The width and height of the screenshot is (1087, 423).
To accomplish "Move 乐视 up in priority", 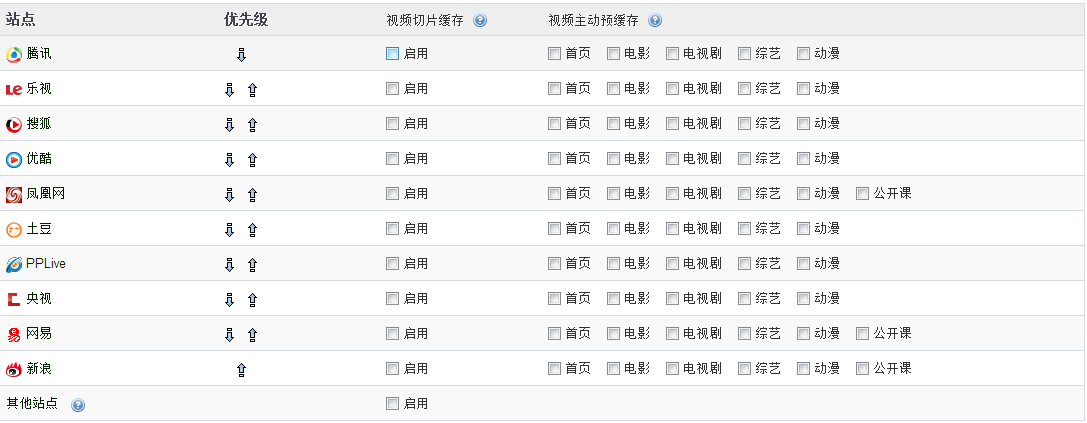I will click(252, 90).
